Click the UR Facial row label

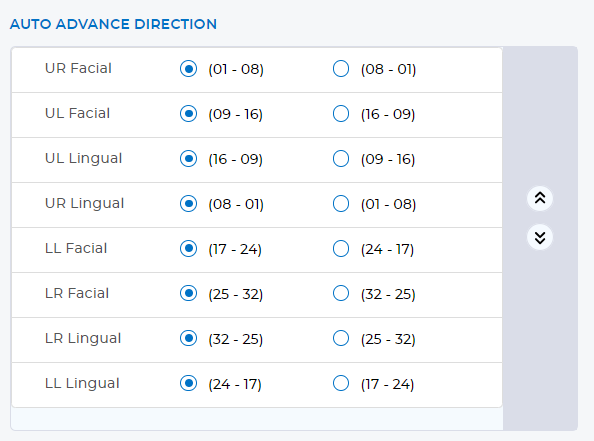(x=78, y=68)
